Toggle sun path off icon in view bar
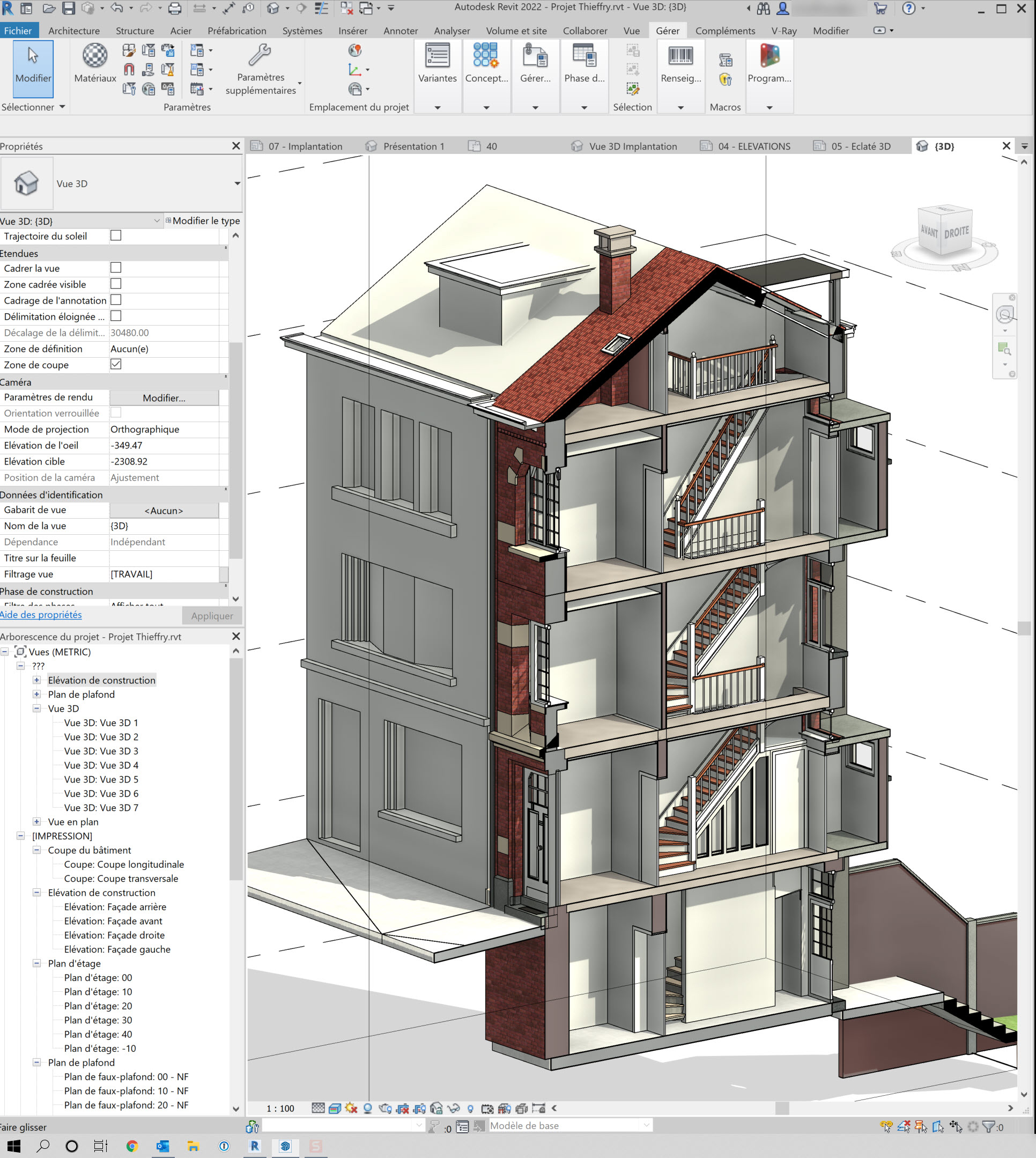The width and height of the screenshot is (1036, 1158). pyautogui.click(x=351, y=1109)
